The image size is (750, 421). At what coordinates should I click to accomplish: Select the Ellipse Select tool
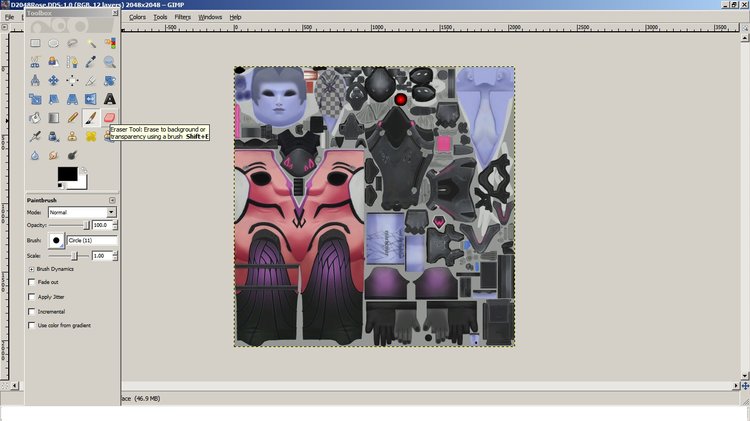pos(54,44)
